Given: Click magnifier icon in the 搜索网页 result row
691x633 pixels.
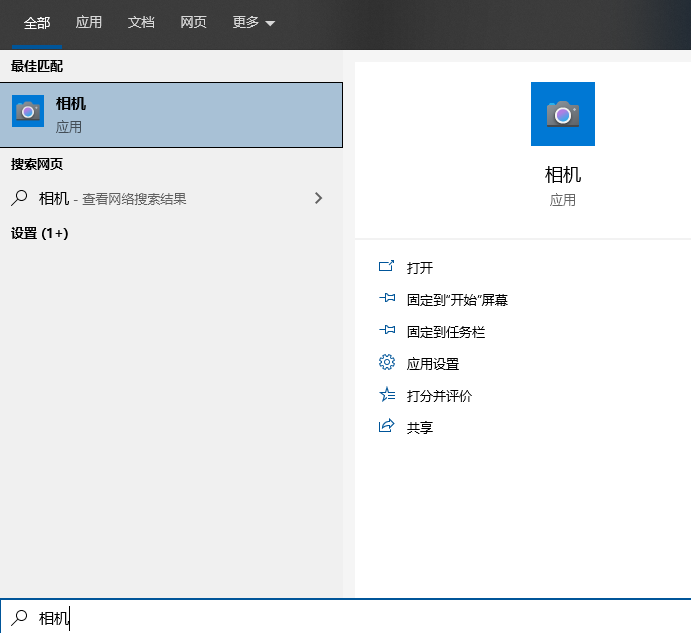Looking at the screenshot, I should point(19,198).
